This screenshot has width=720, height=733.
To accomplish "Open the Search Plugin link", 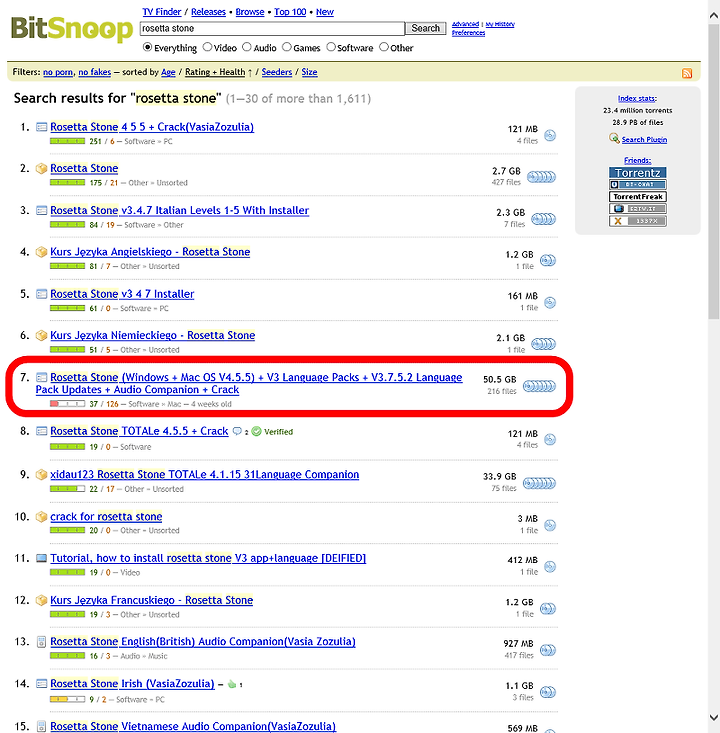I will [644, 139].
